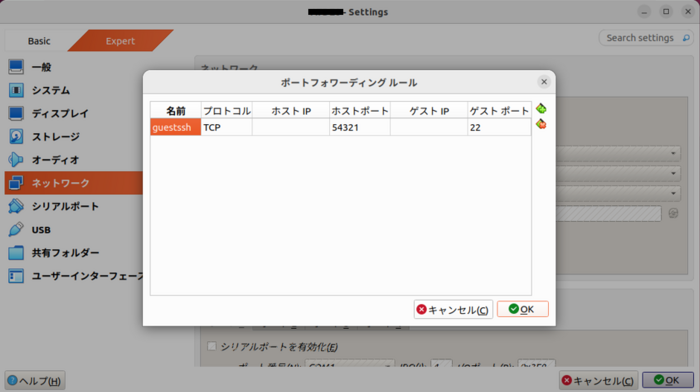Open the first network dropdown behind dialog
Screen dimensions: 700x392
(x=618, y=154)
